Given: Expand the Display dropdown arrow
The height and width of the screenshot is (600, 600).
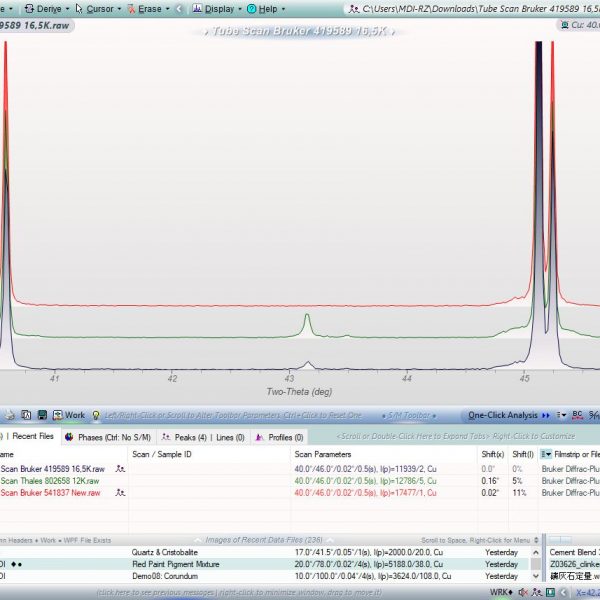Looking at the screenshot, I should (x=240, y=8).
